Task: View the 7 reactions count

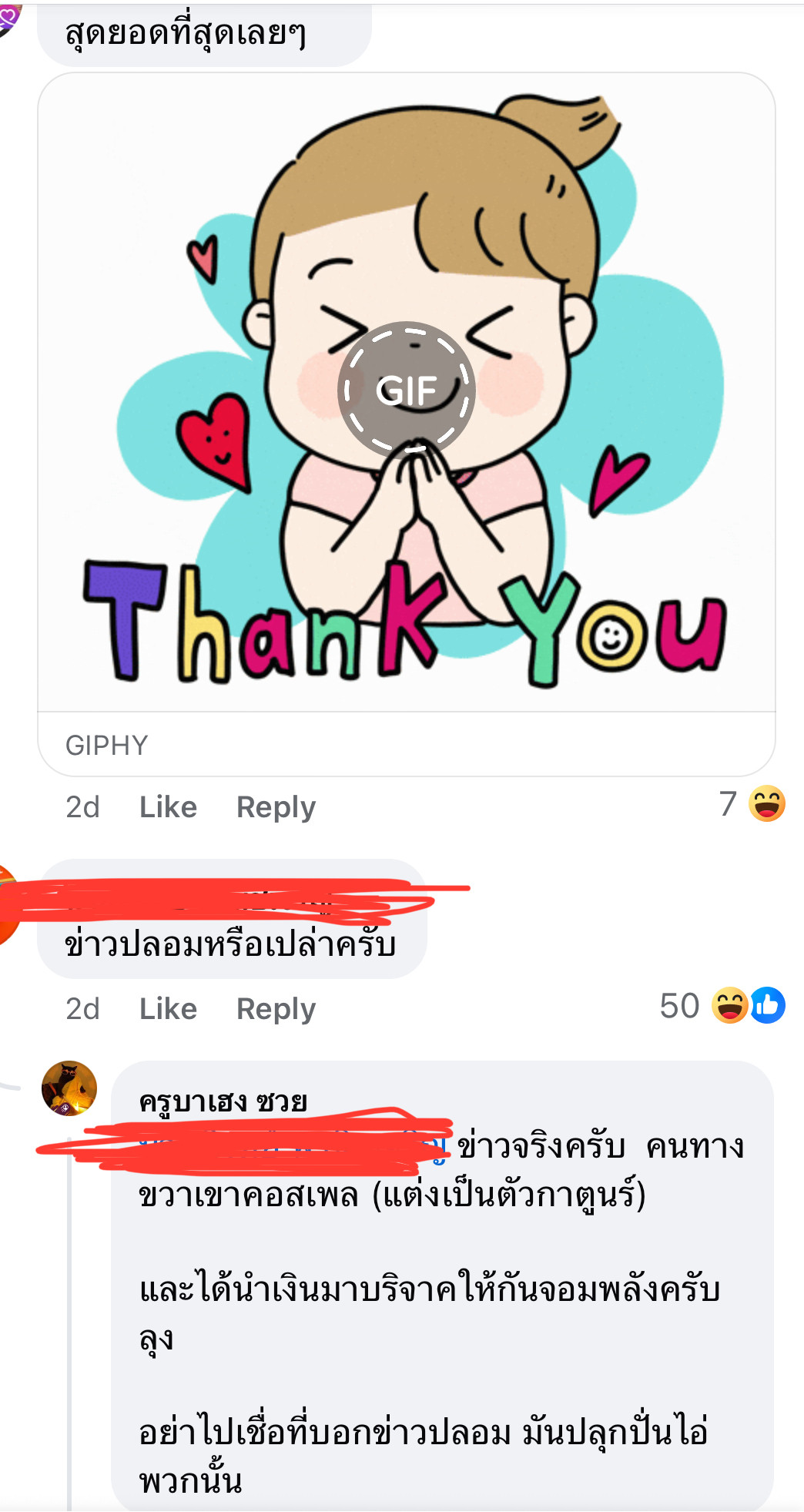Action: pos(728,804)
